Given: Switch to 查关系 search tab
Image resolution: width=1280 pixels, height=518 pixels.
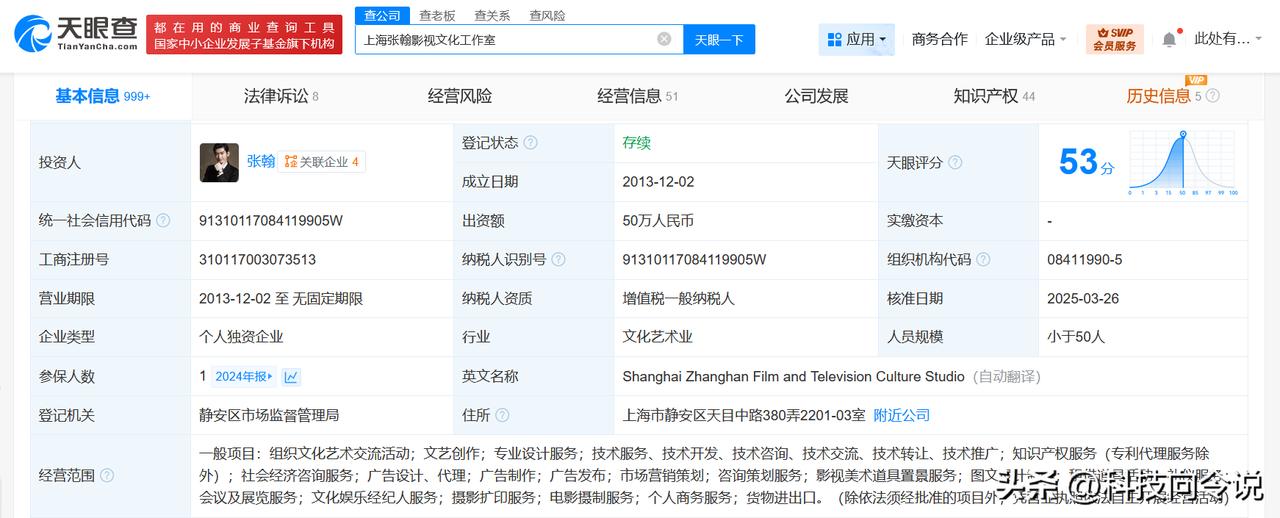Looking at the screenshot, I should pos(491,15).
